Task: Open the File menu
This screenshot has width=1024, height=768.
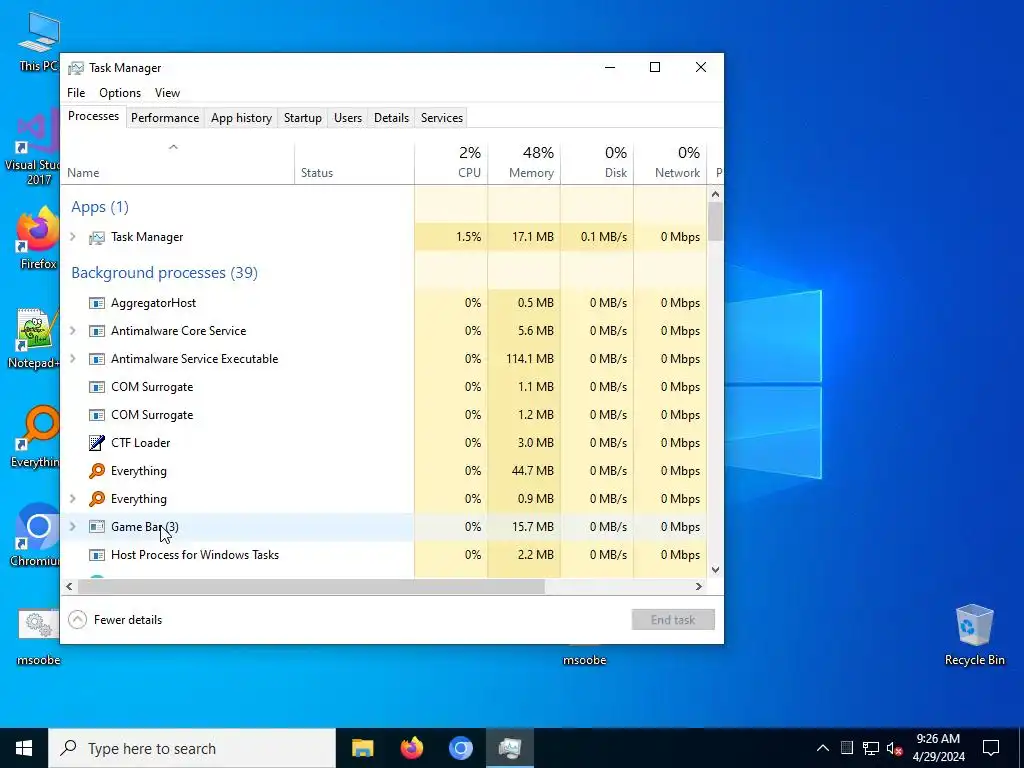Action: pos(76,93)
